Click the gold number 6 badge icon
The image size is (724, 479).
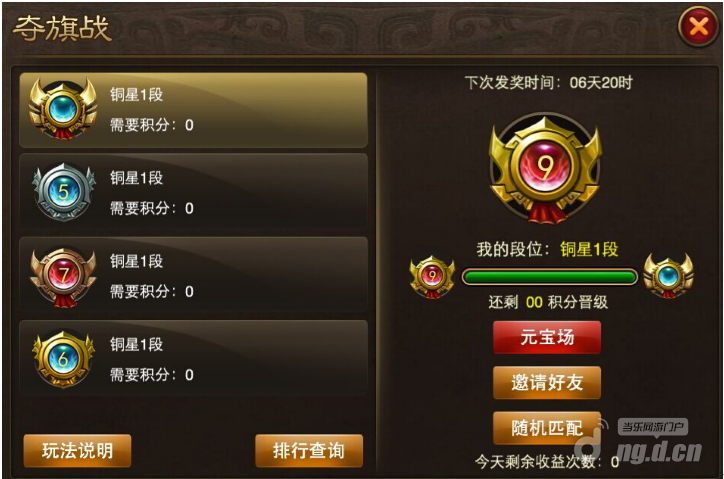point(63,359)
